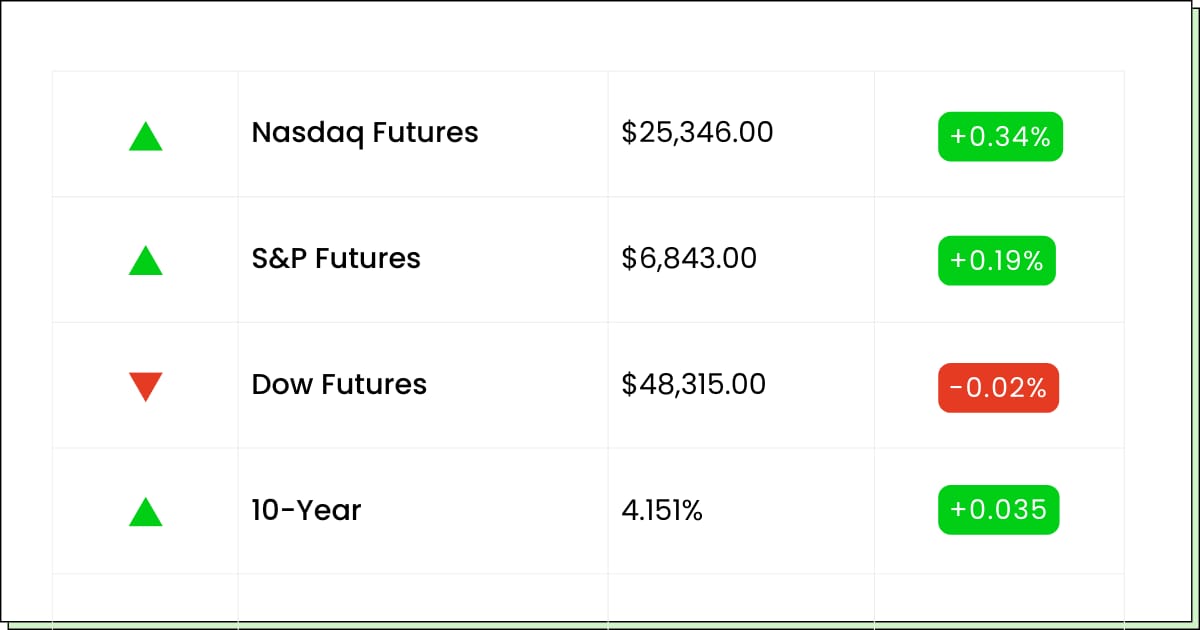Click the green up arrow beside S&P Futures

(x=146, y=261)
